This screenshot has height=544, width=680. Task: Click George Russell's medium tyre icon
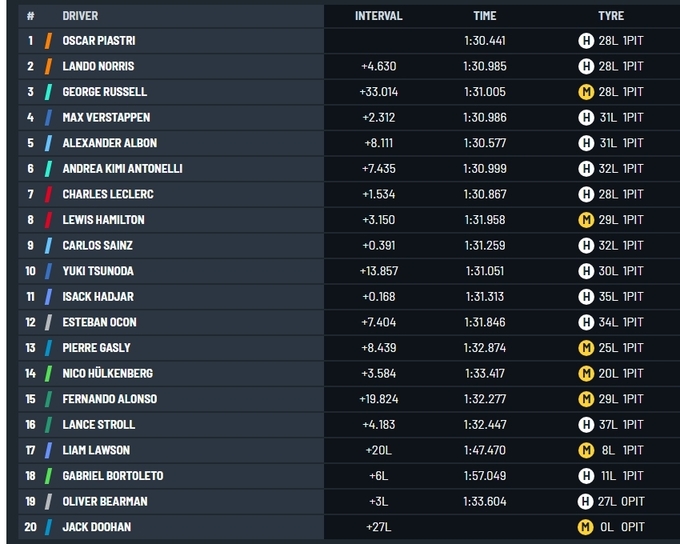click(x=586, y=92)
